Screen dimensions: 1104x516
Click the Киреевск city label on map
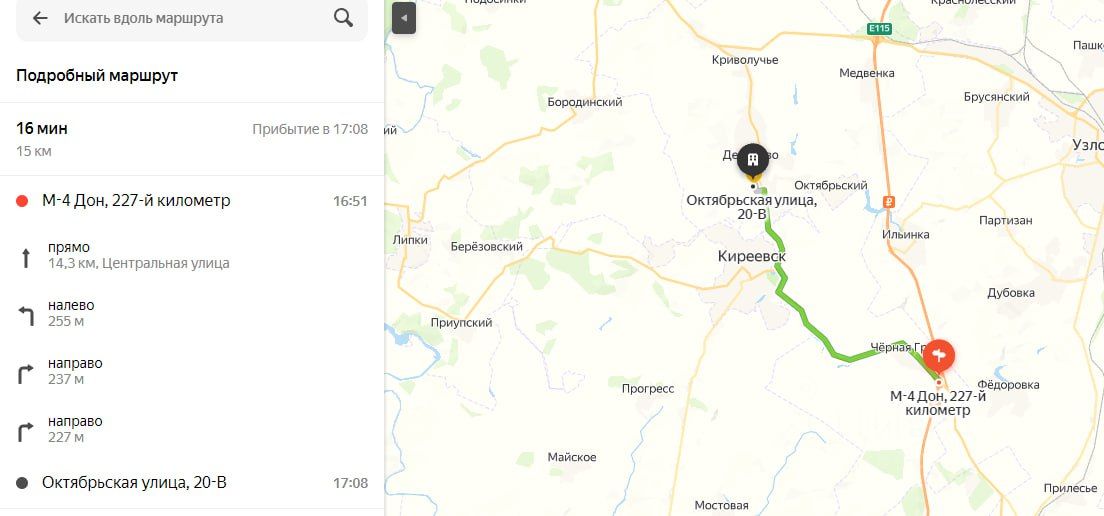coord(751,257)
